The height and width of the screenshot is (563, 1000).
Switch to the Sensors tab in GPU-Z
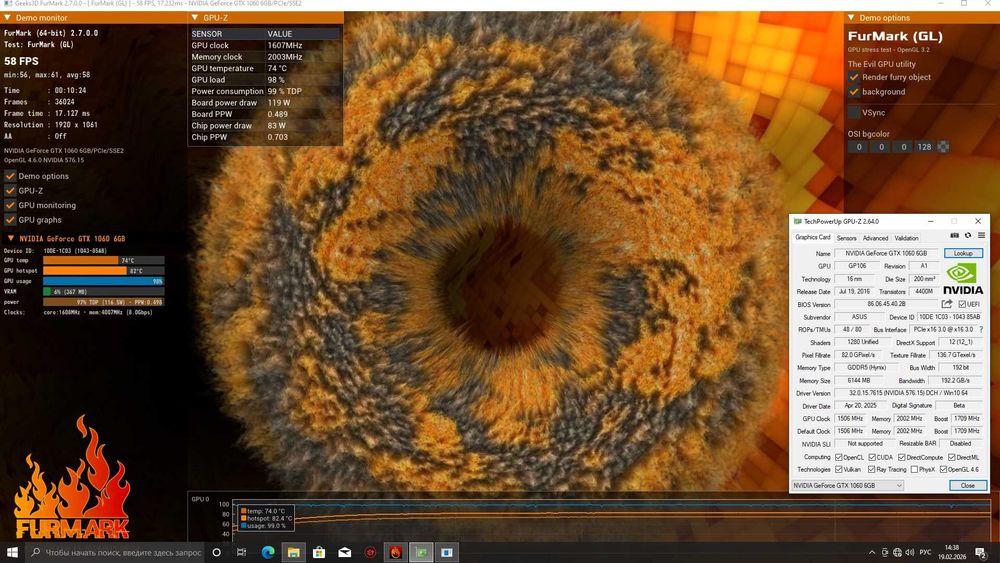tap(846, 238)
